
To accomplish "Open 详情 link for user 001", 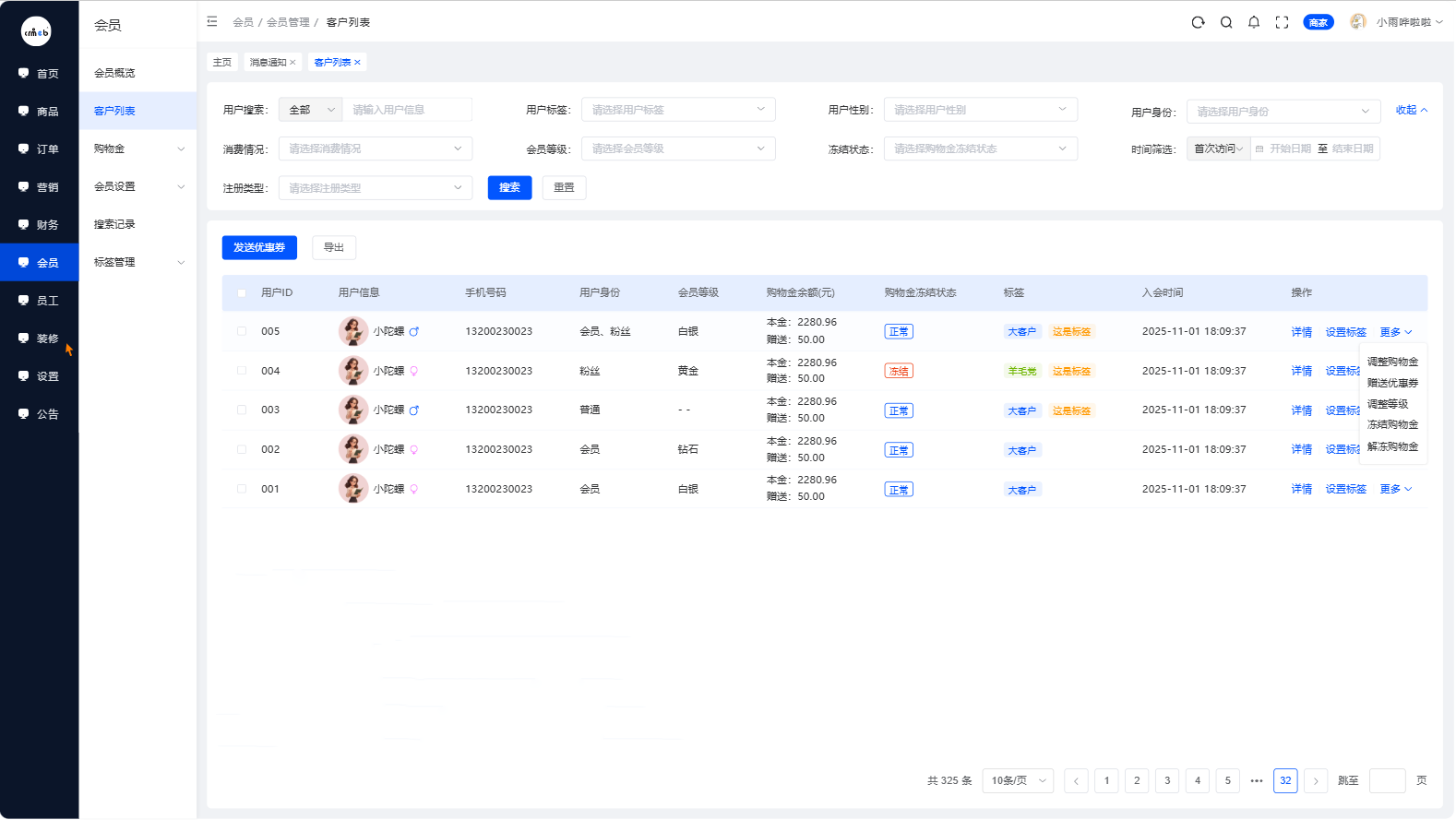I will (1301, 489).
